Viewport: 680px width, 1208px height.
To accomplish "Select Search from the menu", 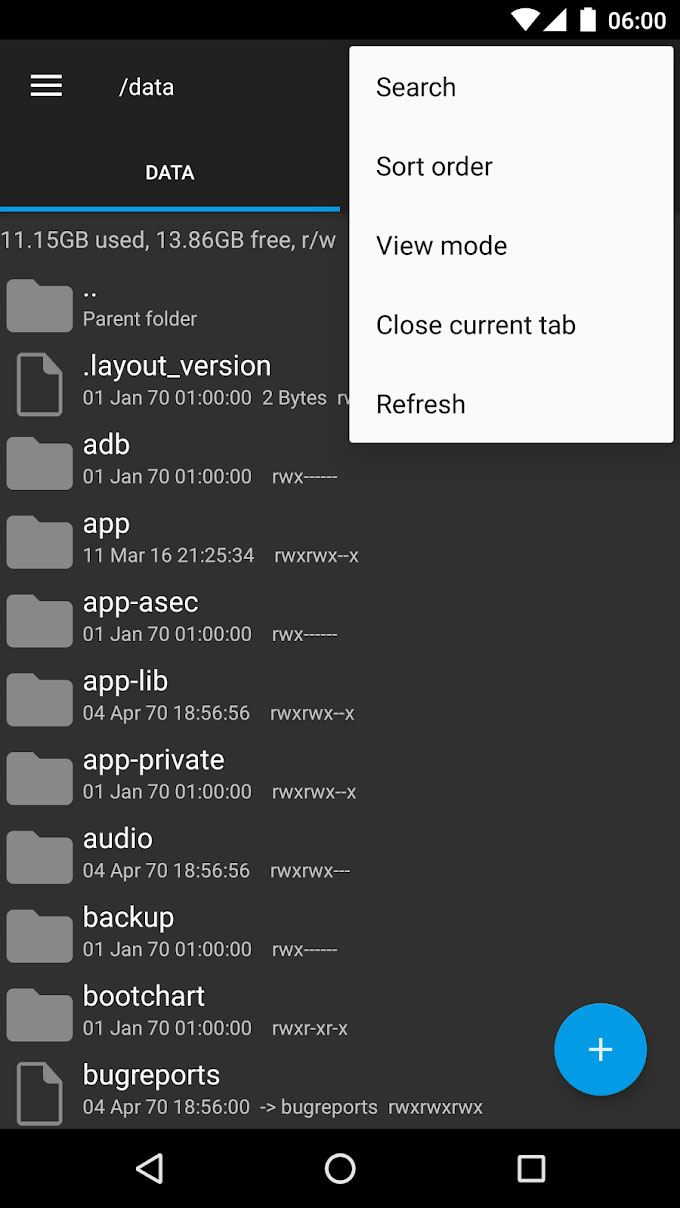I will pos(416,87).
